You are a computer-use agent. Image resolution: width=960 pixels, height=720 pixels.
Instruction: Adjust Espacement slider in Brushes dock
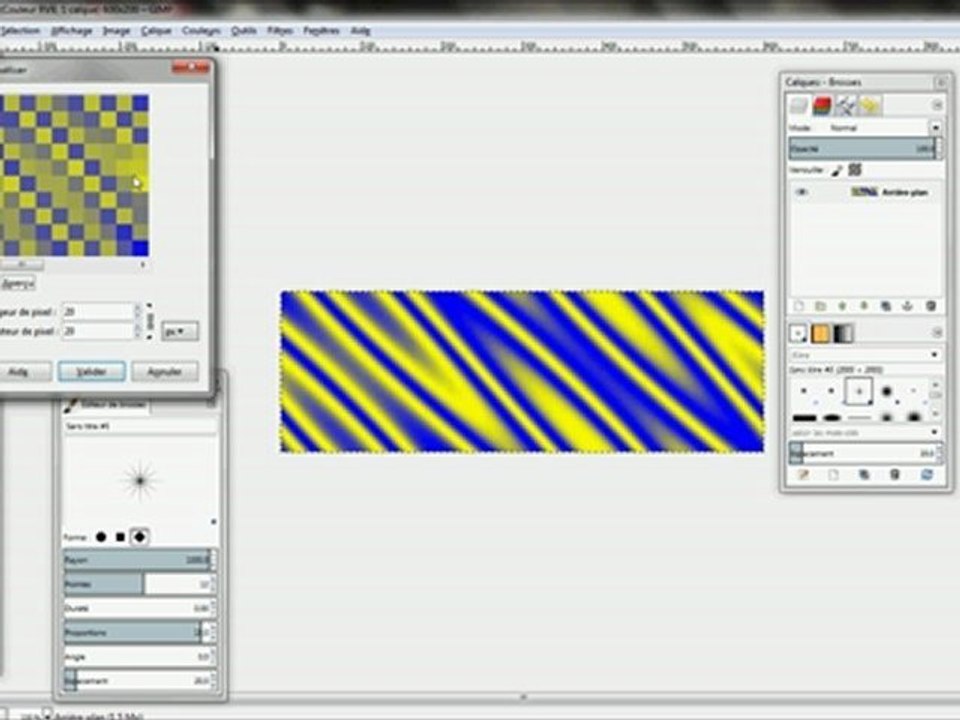click(864, 453)
